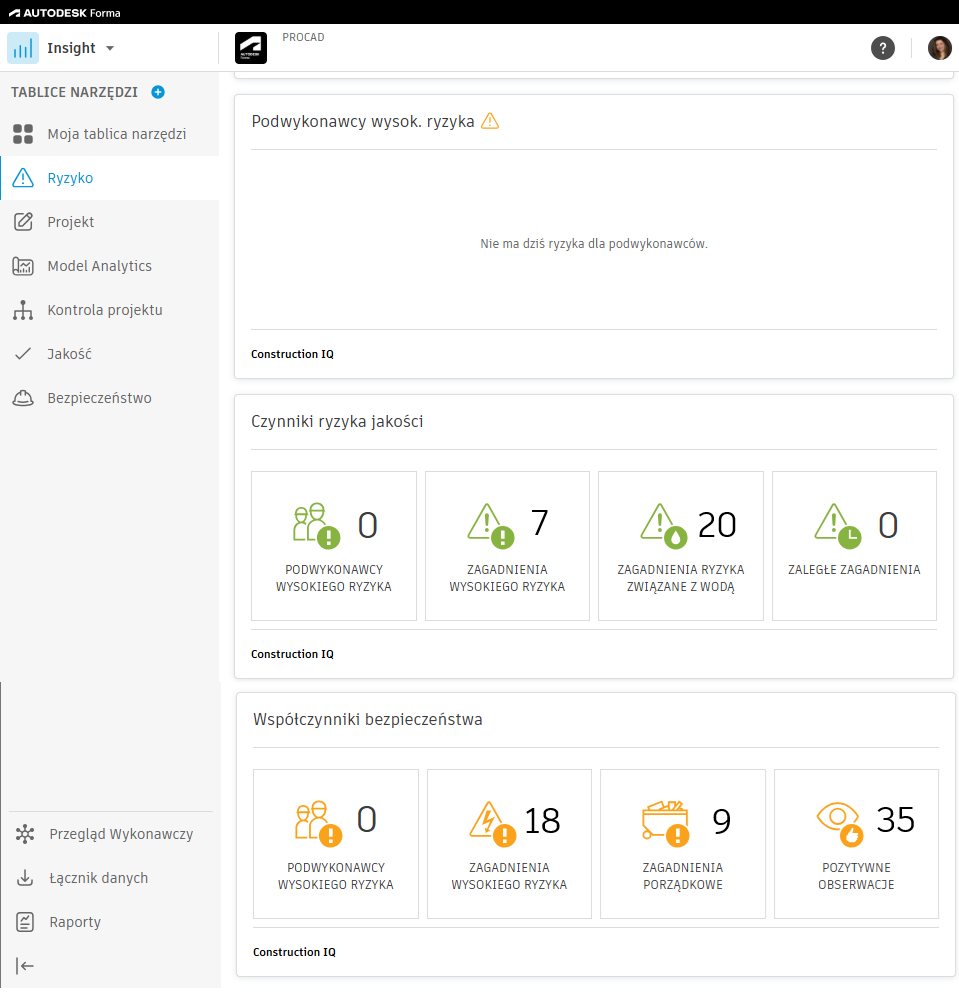Click the Przegląd Wykonawczy network icon
Screen dimensions: 959x1000
25,834
